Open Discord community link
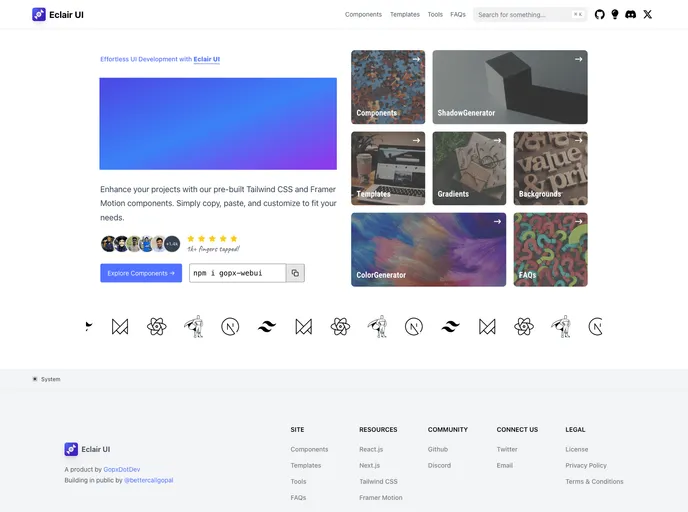The height and width of the screenshot is (512, 688). click(x=439, y=465)
